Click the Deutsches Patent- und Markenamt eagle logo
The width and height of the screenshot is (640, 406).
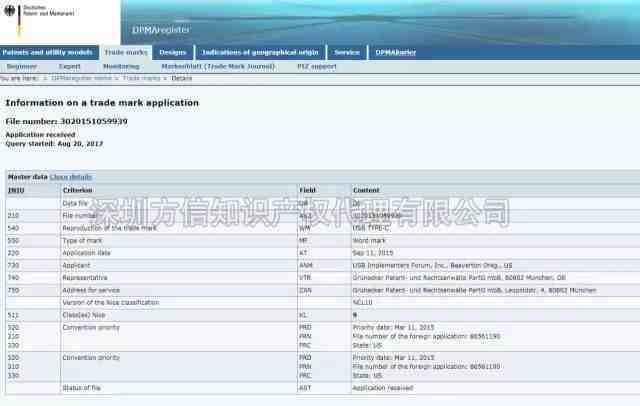(x=10, y=11)
